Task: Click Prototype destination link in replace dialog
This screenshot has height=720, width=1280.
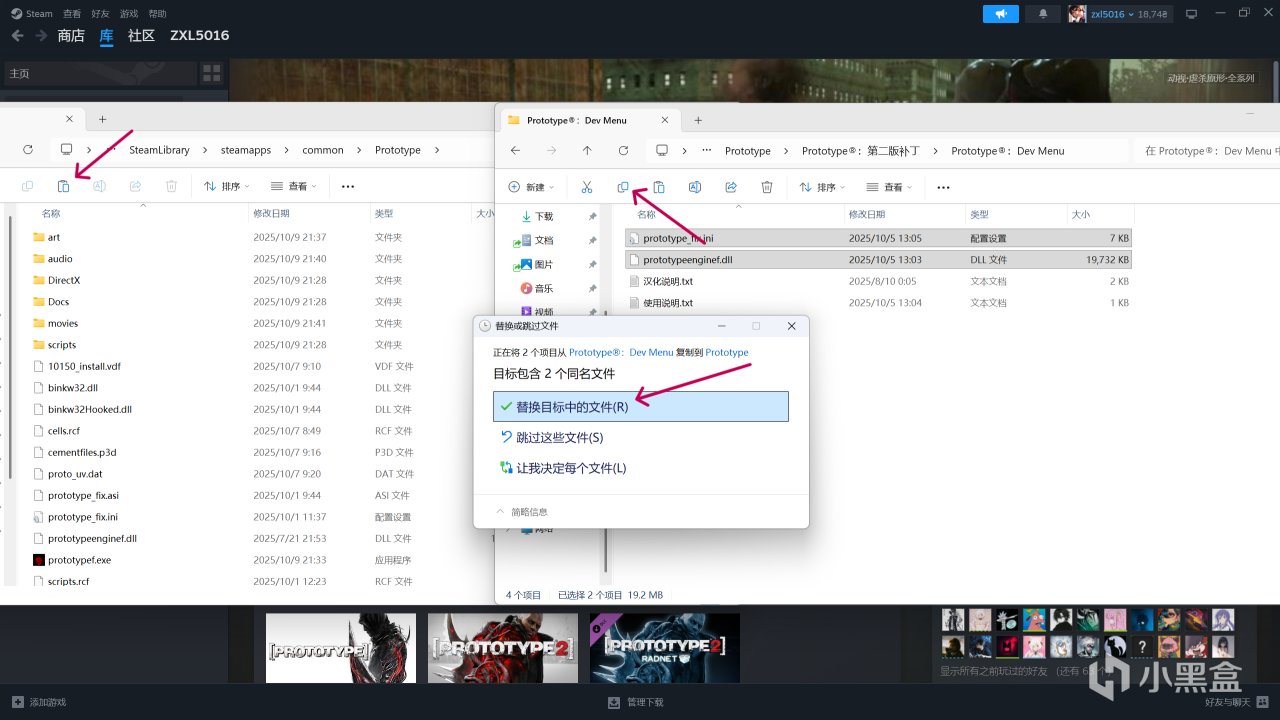Action: click(x=727, y=352)
